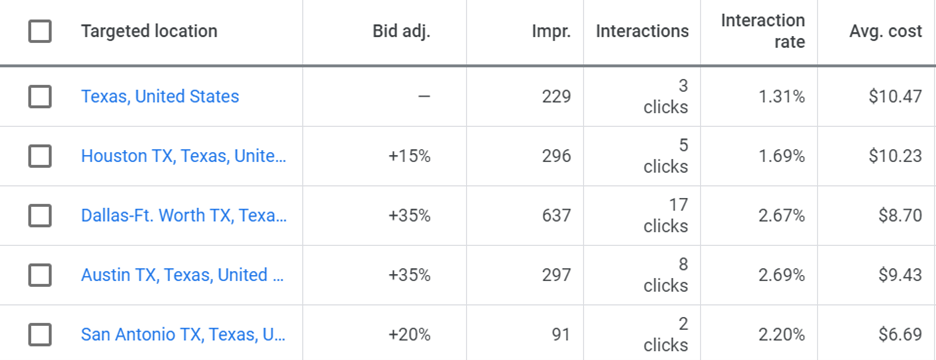This screenshot has width=936, height=360.
Task: Edit the +15% bid adjustment for Houston
Action: 410,156
